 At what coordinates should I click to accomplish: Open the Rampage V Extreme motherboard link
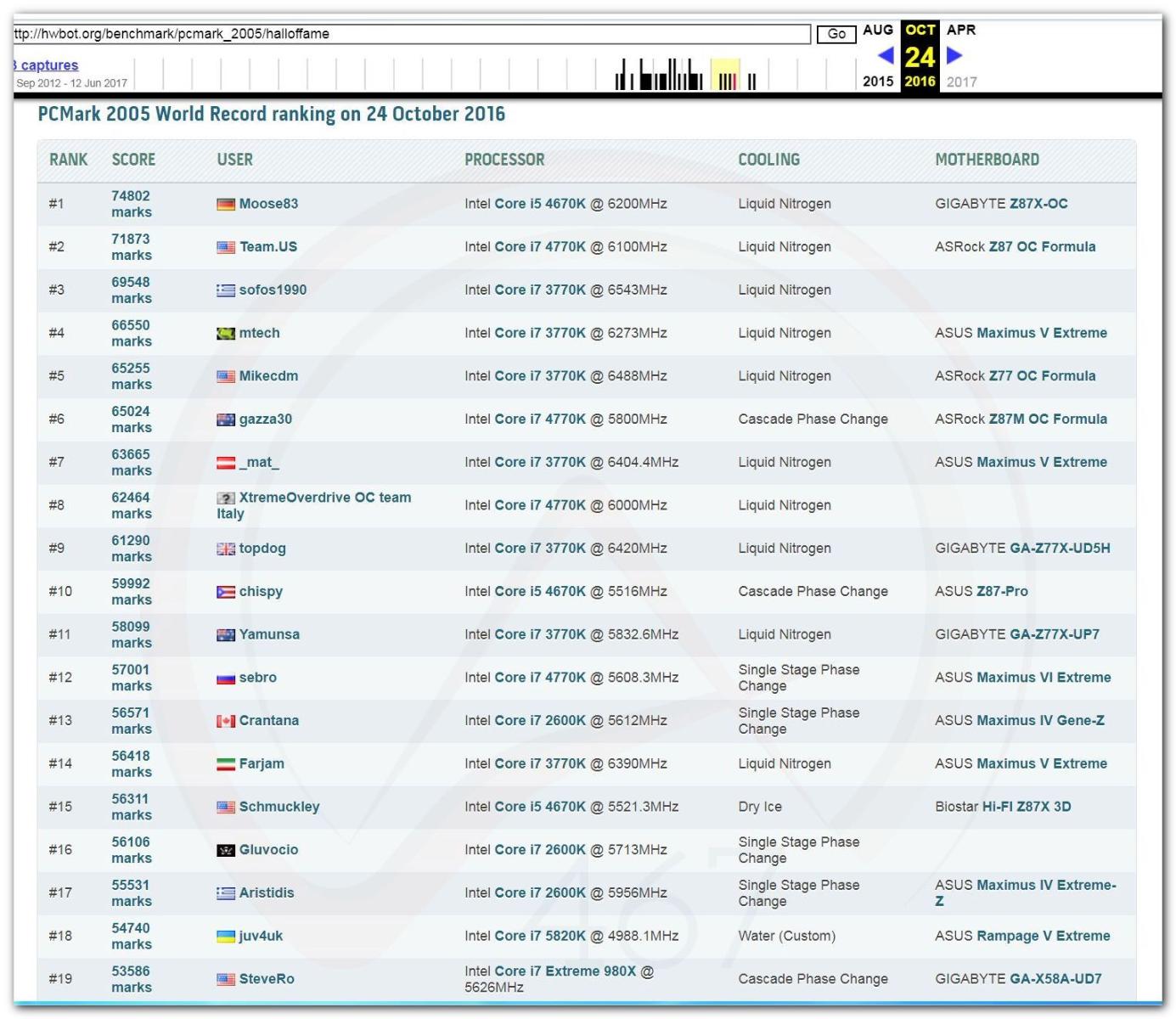[x=1044, y=937]
